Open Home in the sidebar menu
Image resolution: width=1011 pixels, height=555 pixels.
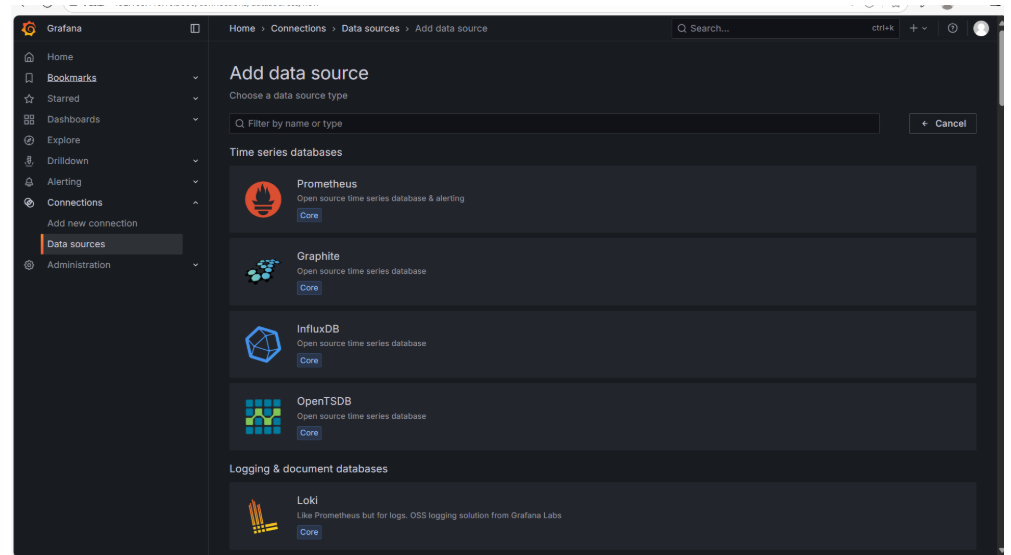[60, 57]
